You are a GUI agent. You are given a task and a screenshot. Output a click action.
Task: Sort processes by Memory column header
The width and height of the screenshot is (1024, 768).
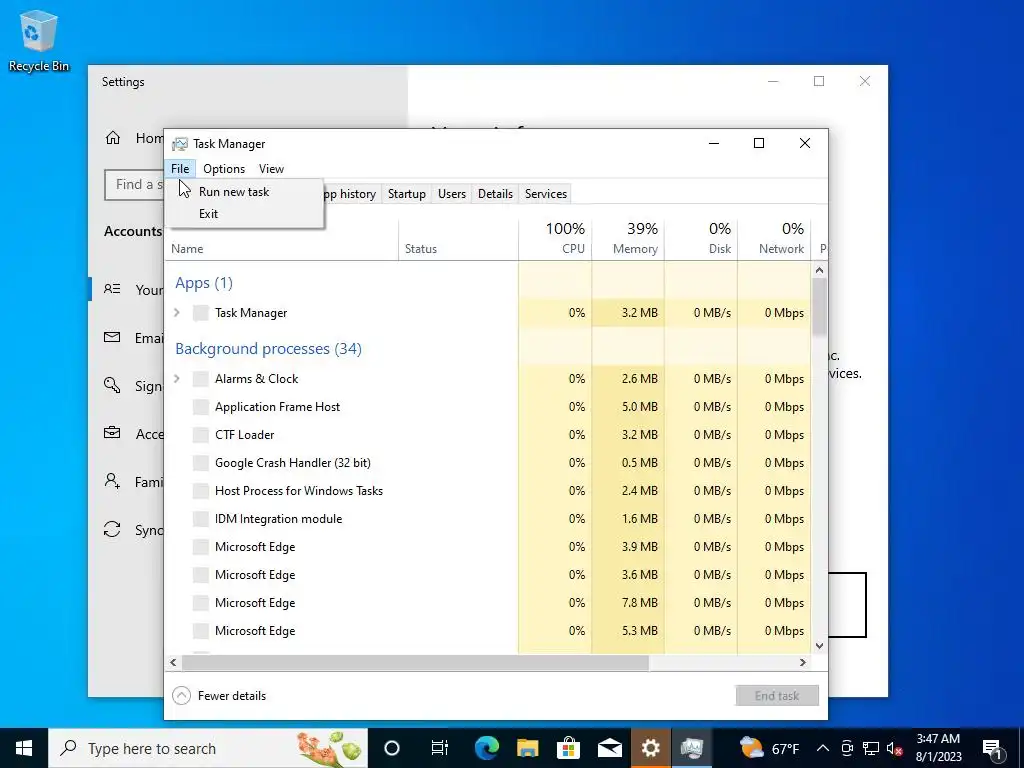click(628, 238)
